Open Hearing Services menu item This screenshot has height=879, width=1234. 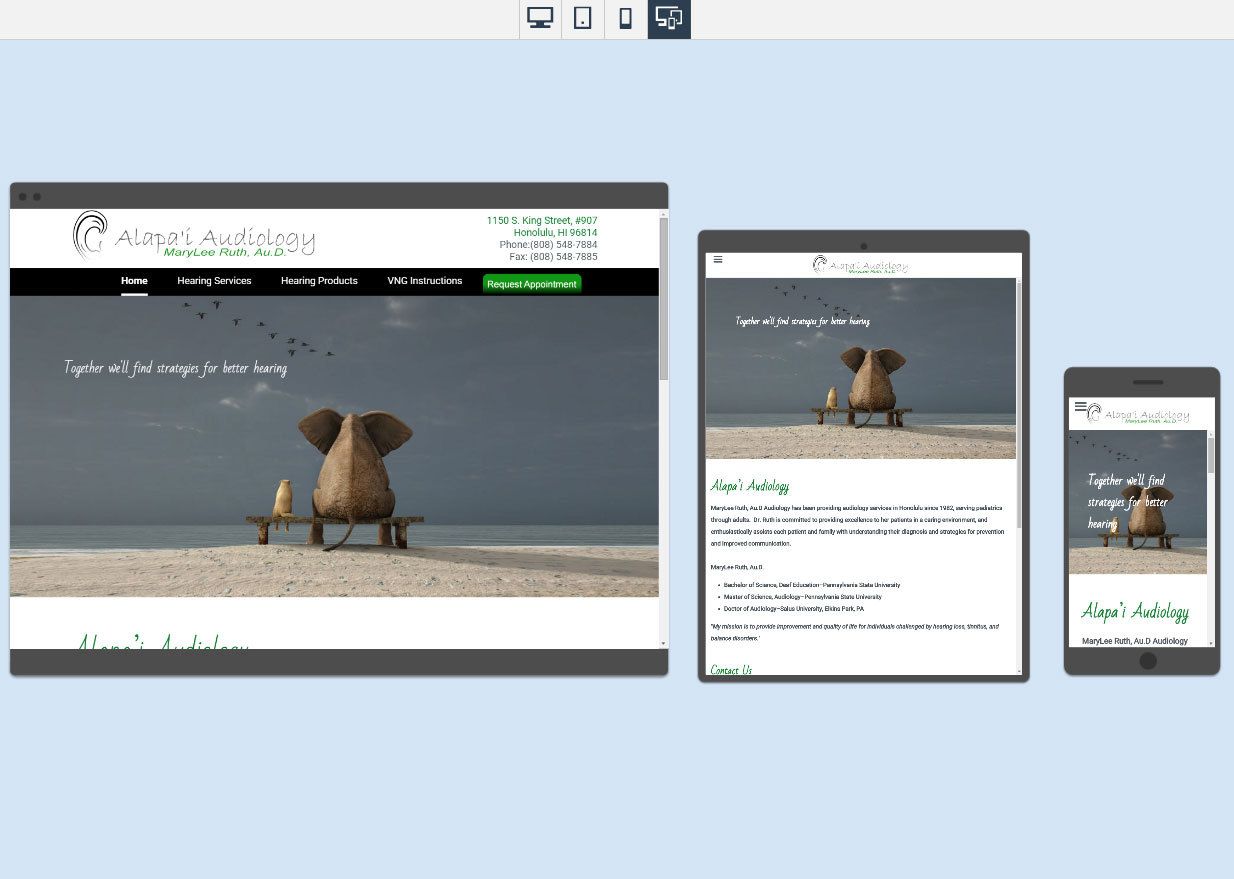tap(214, 281)
